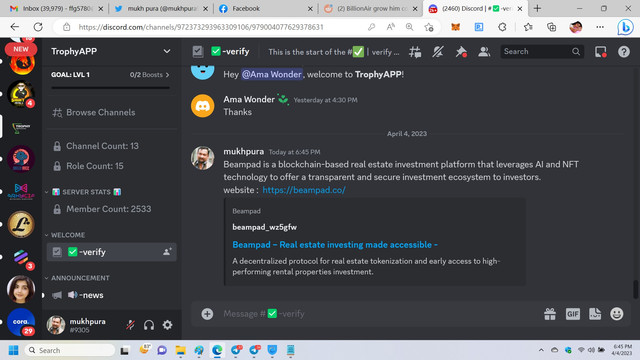Open mukhpura username in message

click(244, 151)
